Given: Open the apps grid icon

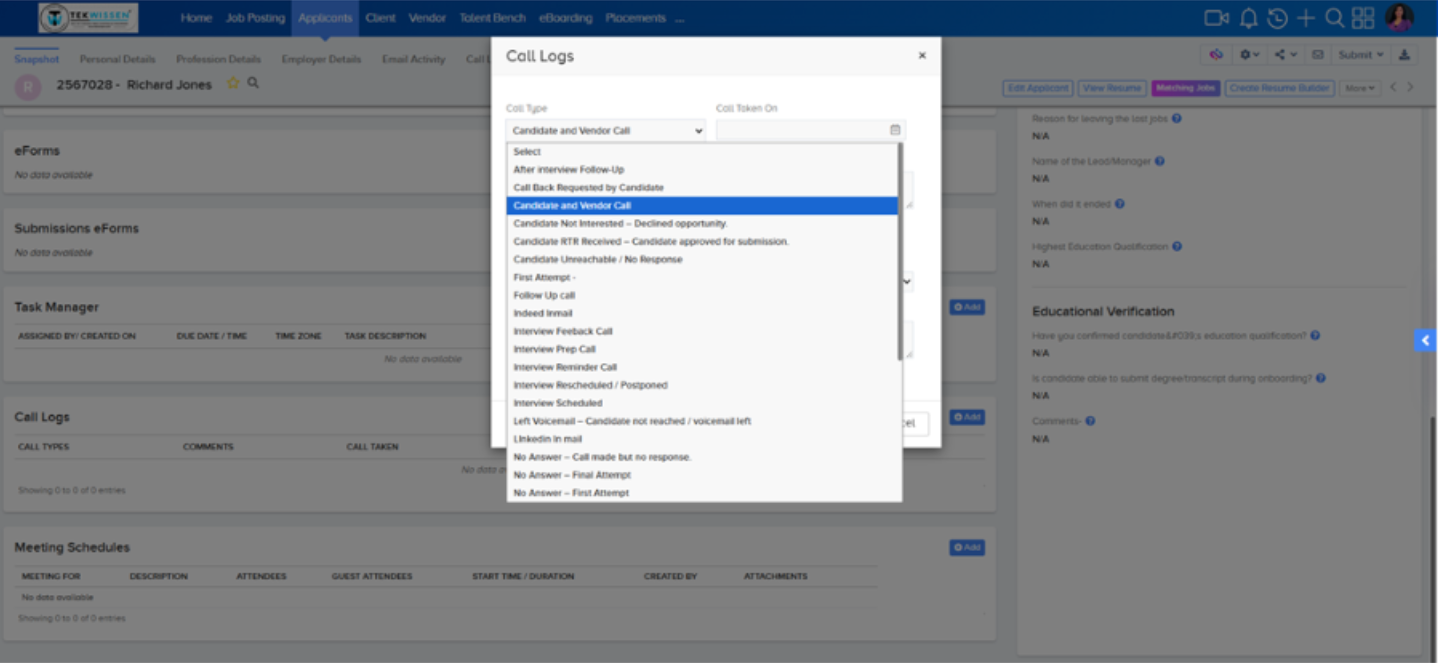Looking at the screenshot, I should tap(1363, 18).
